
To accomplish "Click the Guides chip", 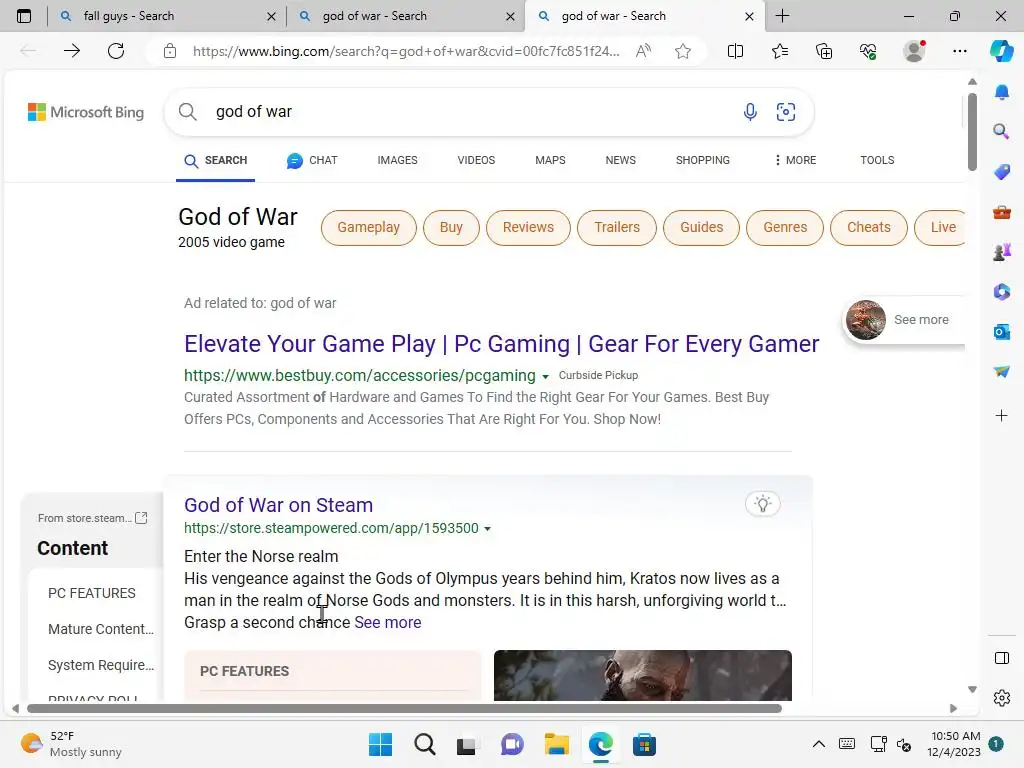I will click(701, 227).
